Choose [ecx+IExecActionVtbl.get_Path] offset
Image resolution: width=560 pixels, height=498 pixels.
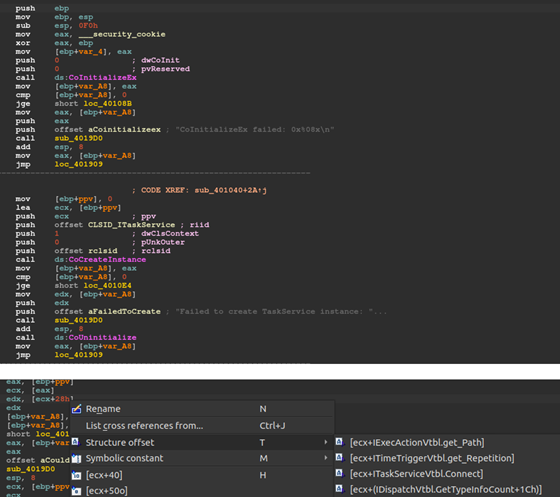pyautogui.click(x=417, y=442)
